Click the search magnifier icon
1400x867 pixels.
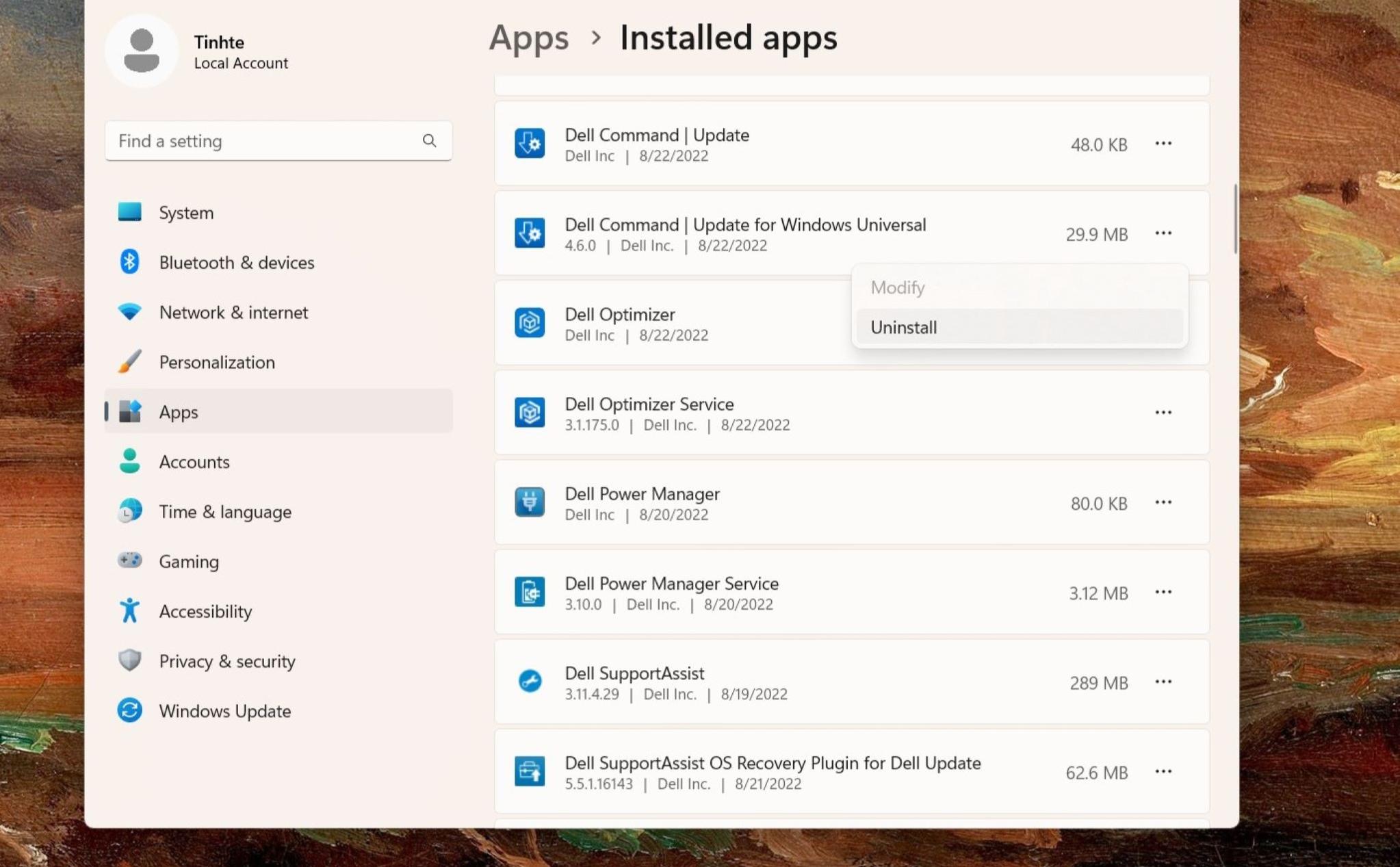[429, 140]
